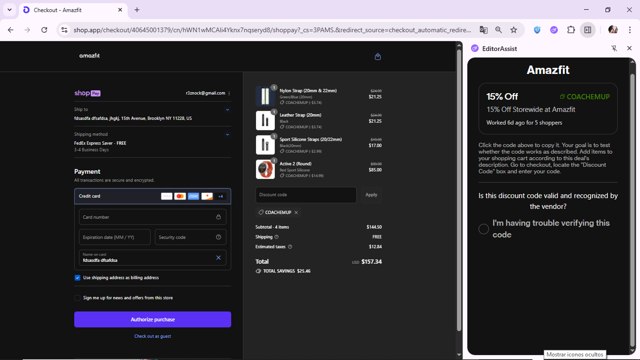640x360 pixels.
Task: Close the EditorAssist side panel
Action: [x=629, y=48]
